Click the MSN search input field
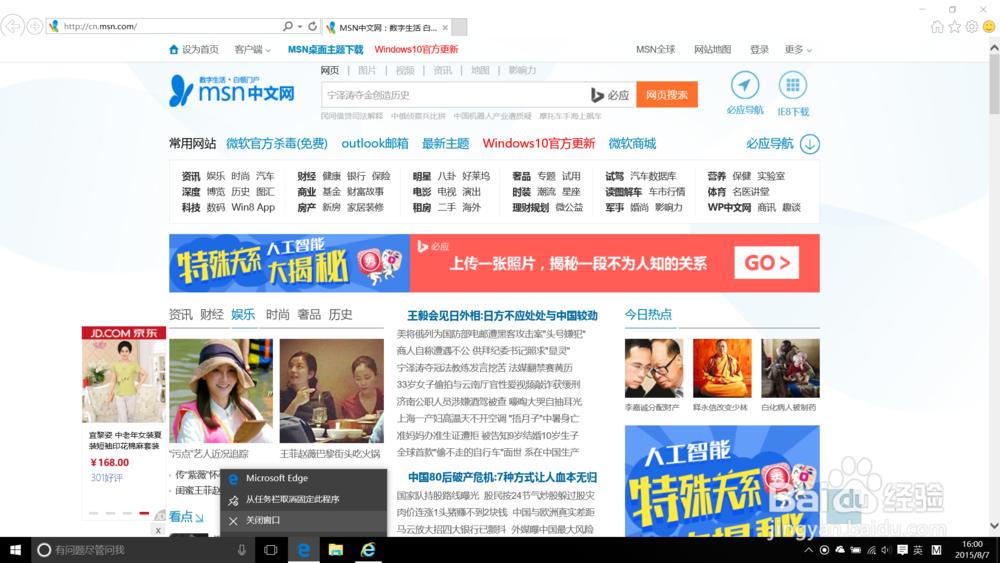 click(x=454, y=95)
